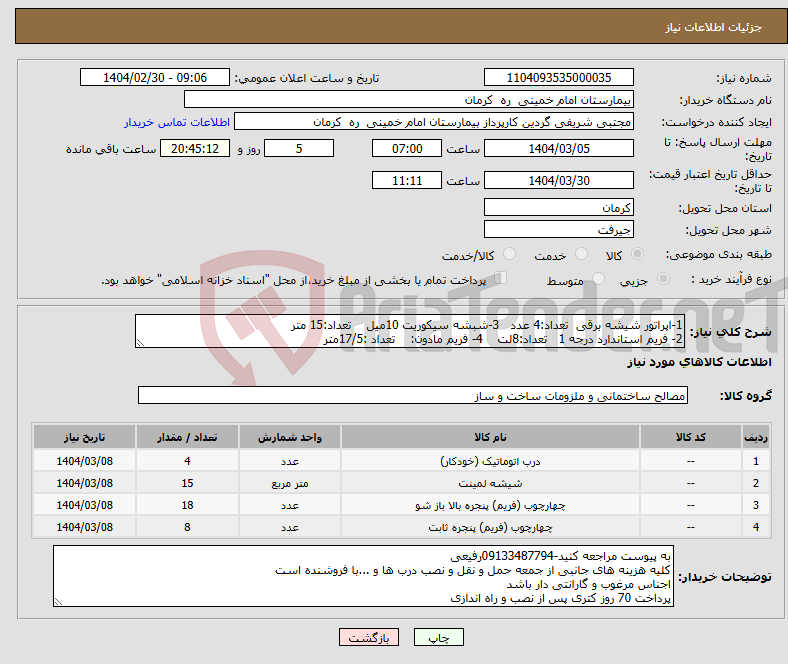Click the need date in row 1
Screen dimensions: 788x664
coord(84,461)
